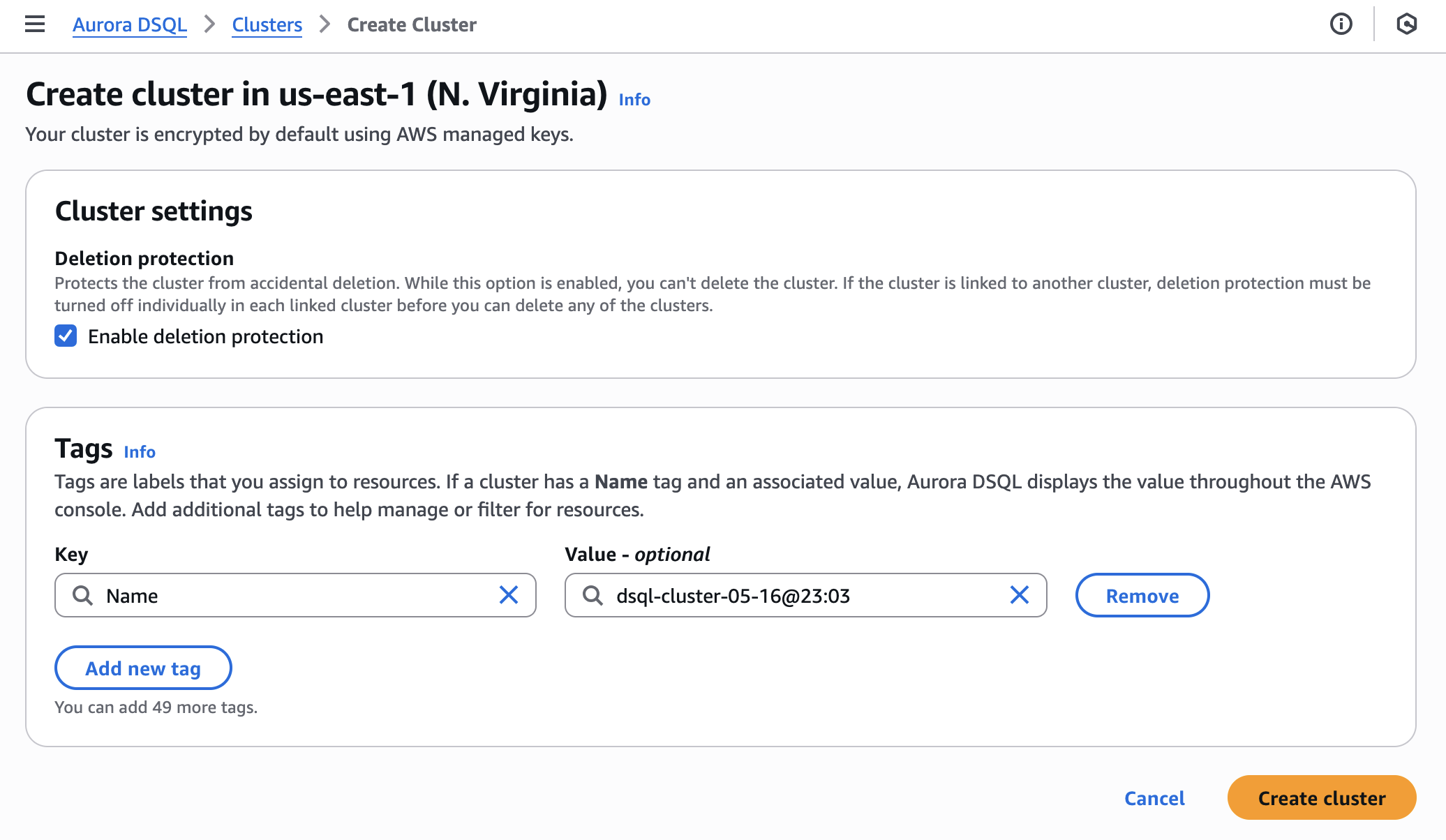This screenshot has height=840, width=1446.
Task: Clear the Name key field with X
Action: [509, 595]
